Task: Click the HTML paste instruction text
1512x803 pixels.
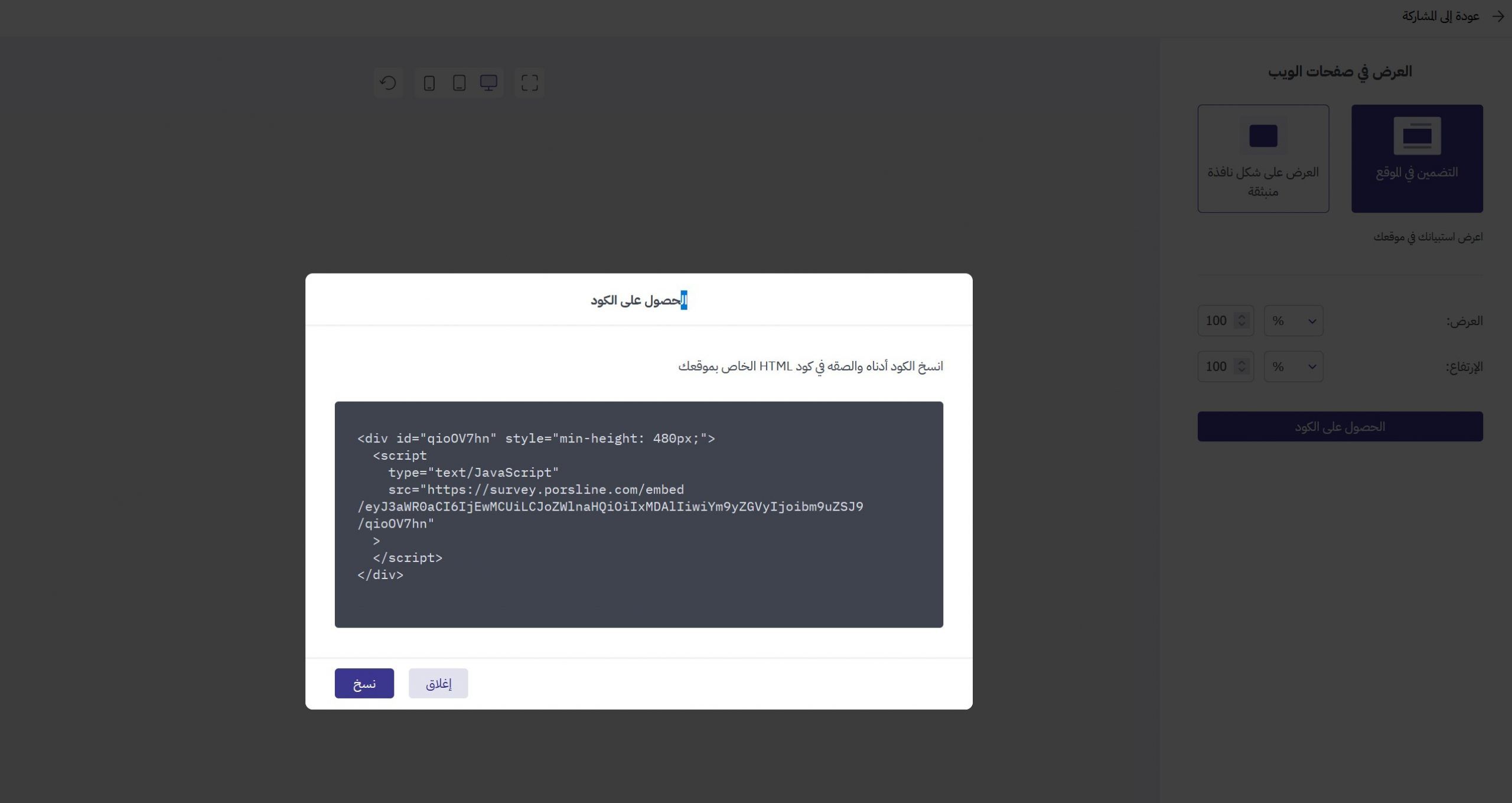Action: pos(810,366)
